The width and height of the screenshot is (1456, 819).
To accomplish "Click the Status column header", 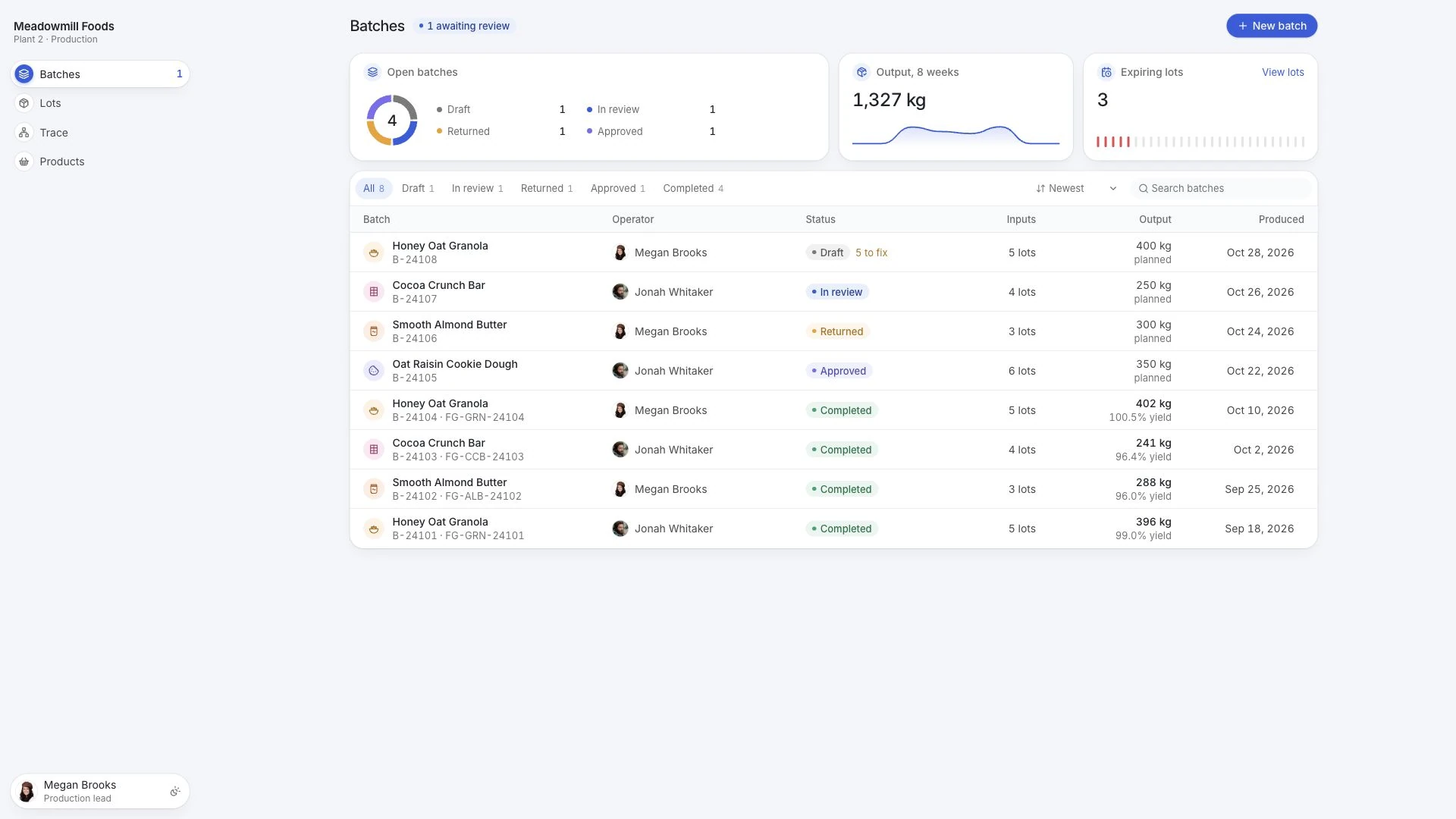I will click(820, 219).
